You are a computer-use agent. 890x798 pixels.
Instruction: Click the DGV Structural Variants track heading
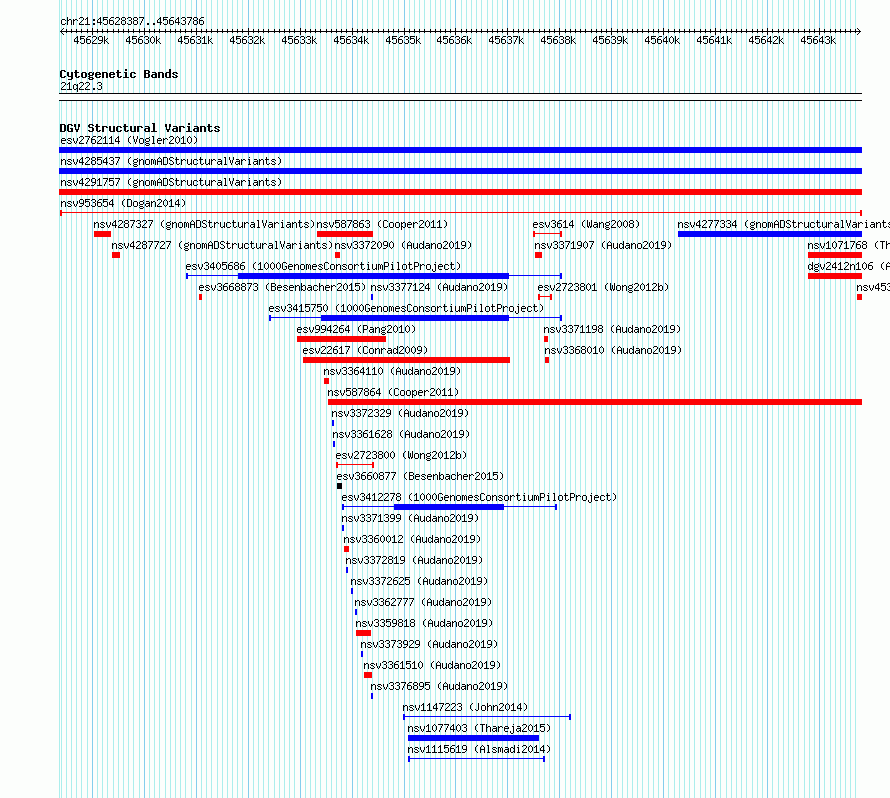point(140,128)
